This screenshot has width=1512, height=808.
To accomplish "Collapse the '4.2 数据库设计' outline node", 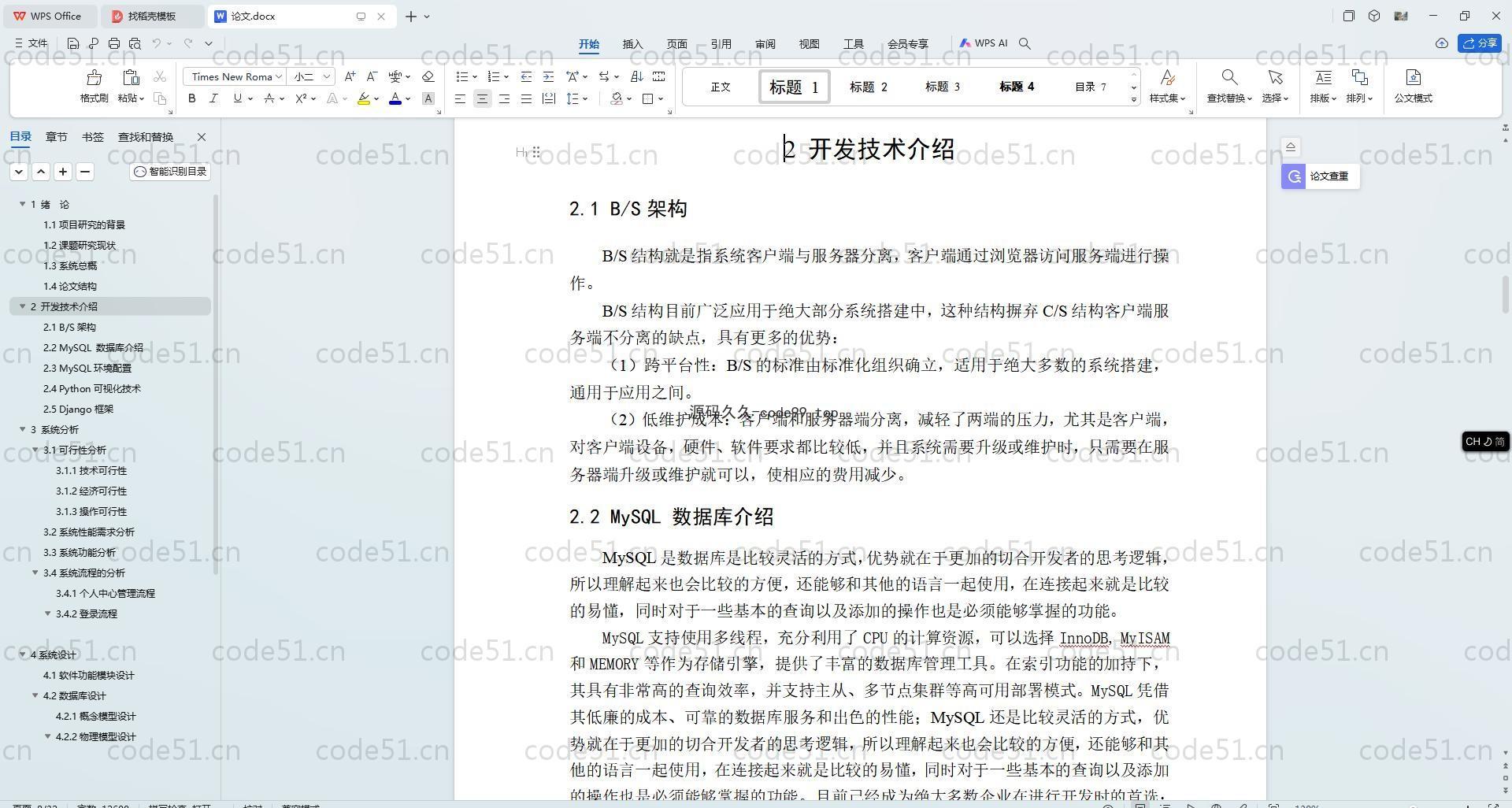I will [x=35, y=695].
